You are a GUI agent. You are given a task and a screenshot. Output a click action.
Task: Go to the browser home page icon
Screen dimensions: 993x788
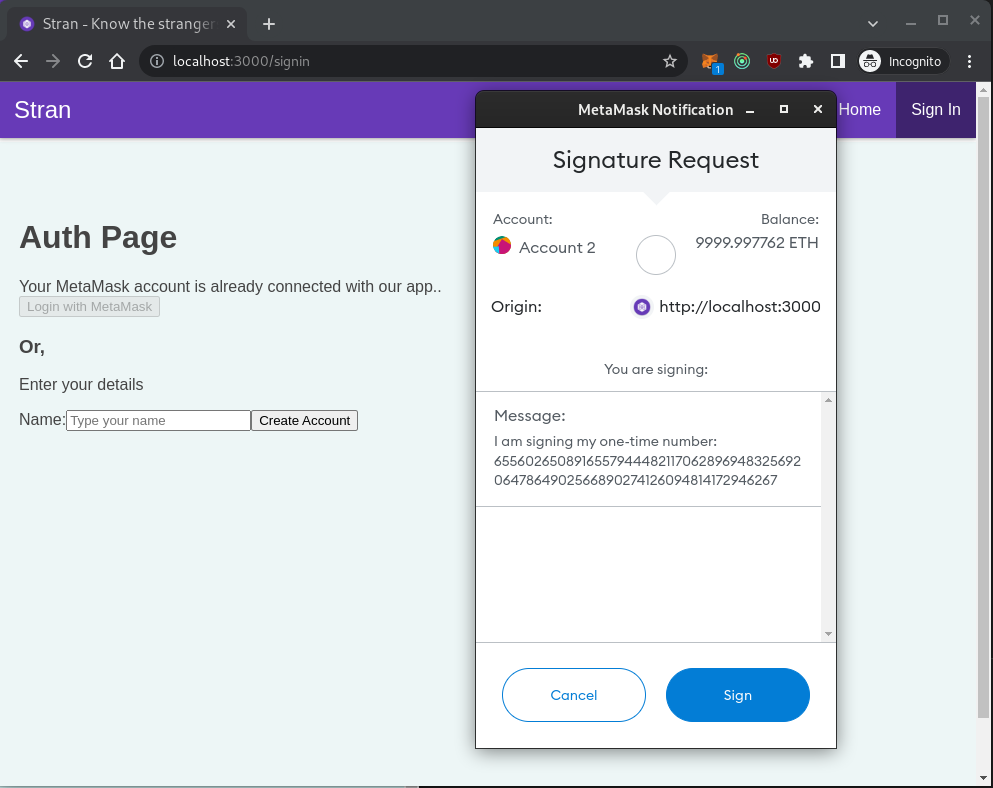117,61
